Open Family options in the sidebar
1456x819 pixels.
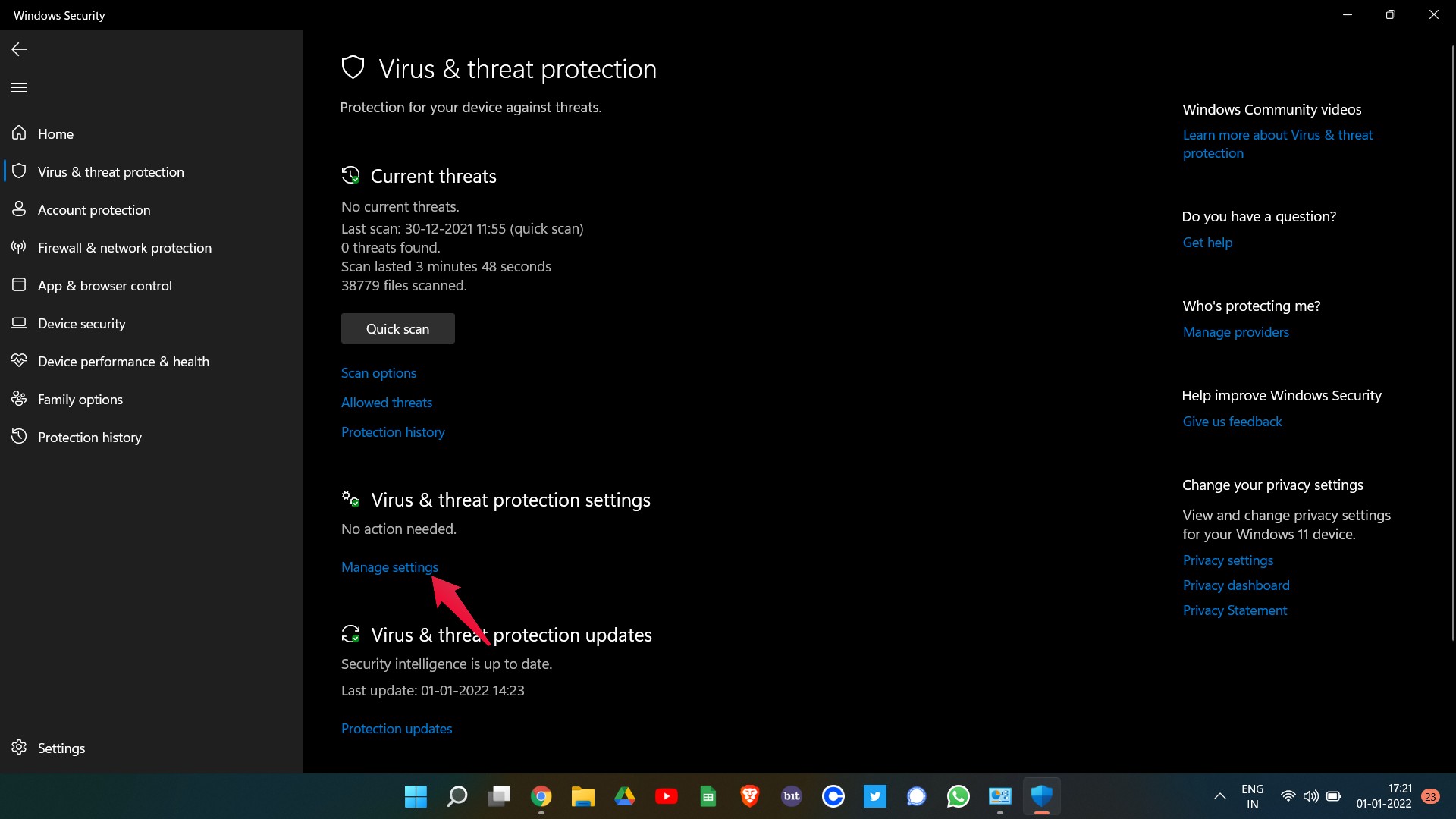coord(80,399)
